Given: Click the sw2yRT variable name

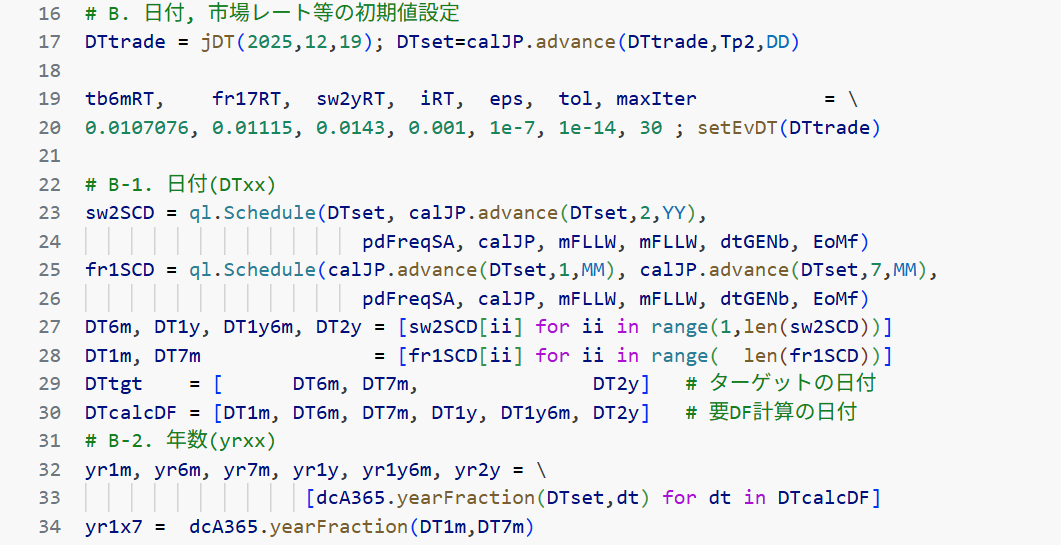Looking at the screenshot, I should tap(351, 99).
